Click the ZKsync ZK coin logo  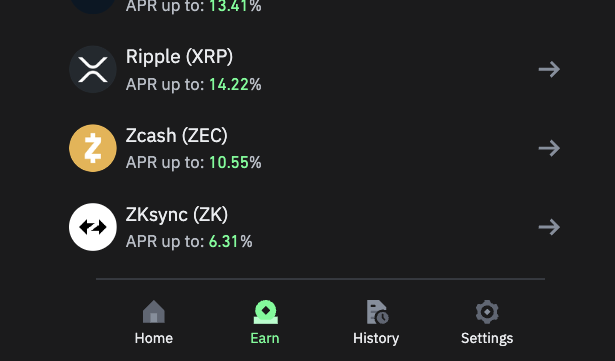click(x=93, y=227)
